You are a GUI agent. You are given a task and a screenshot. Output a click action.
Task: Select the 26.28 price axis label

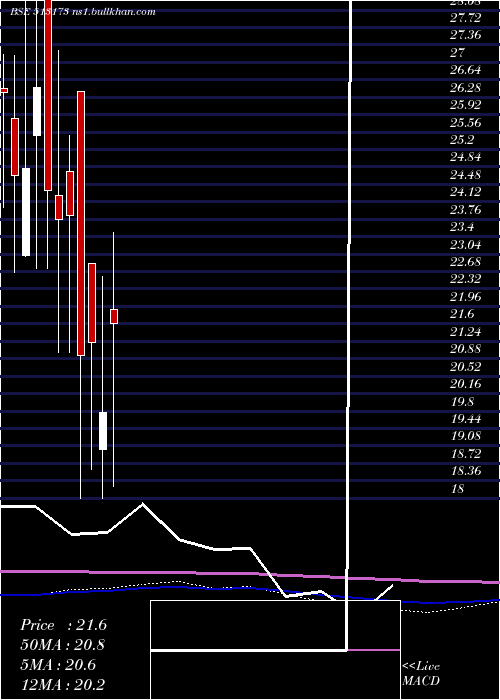(x=466, y=88)
